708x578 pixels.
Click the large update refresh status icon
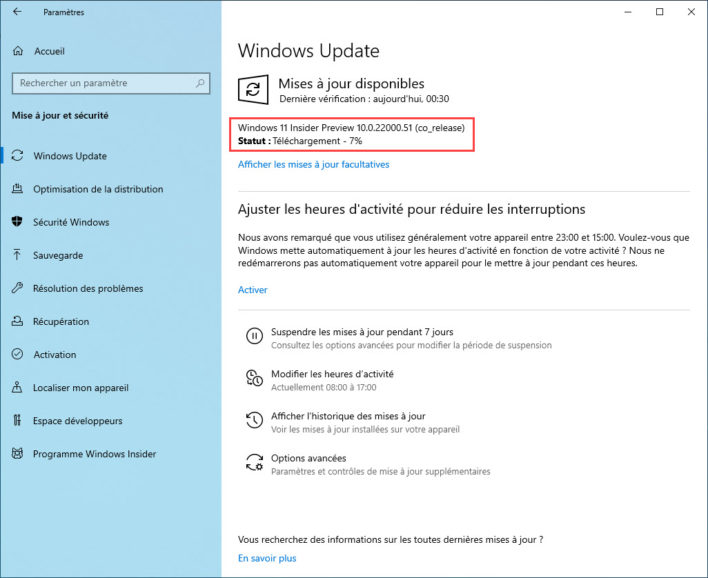253,90
